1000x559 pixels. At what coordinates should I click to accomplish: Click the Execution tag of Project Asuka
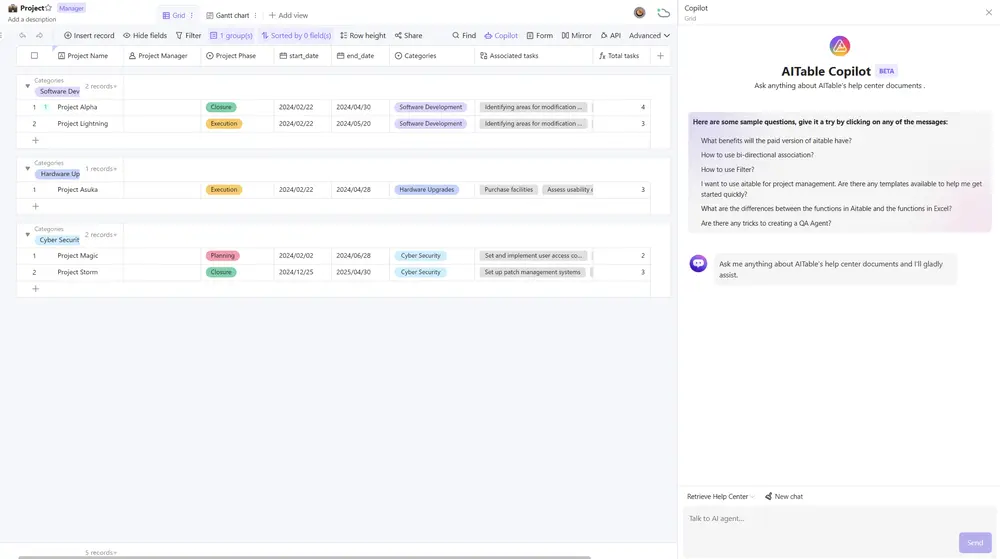224,189
